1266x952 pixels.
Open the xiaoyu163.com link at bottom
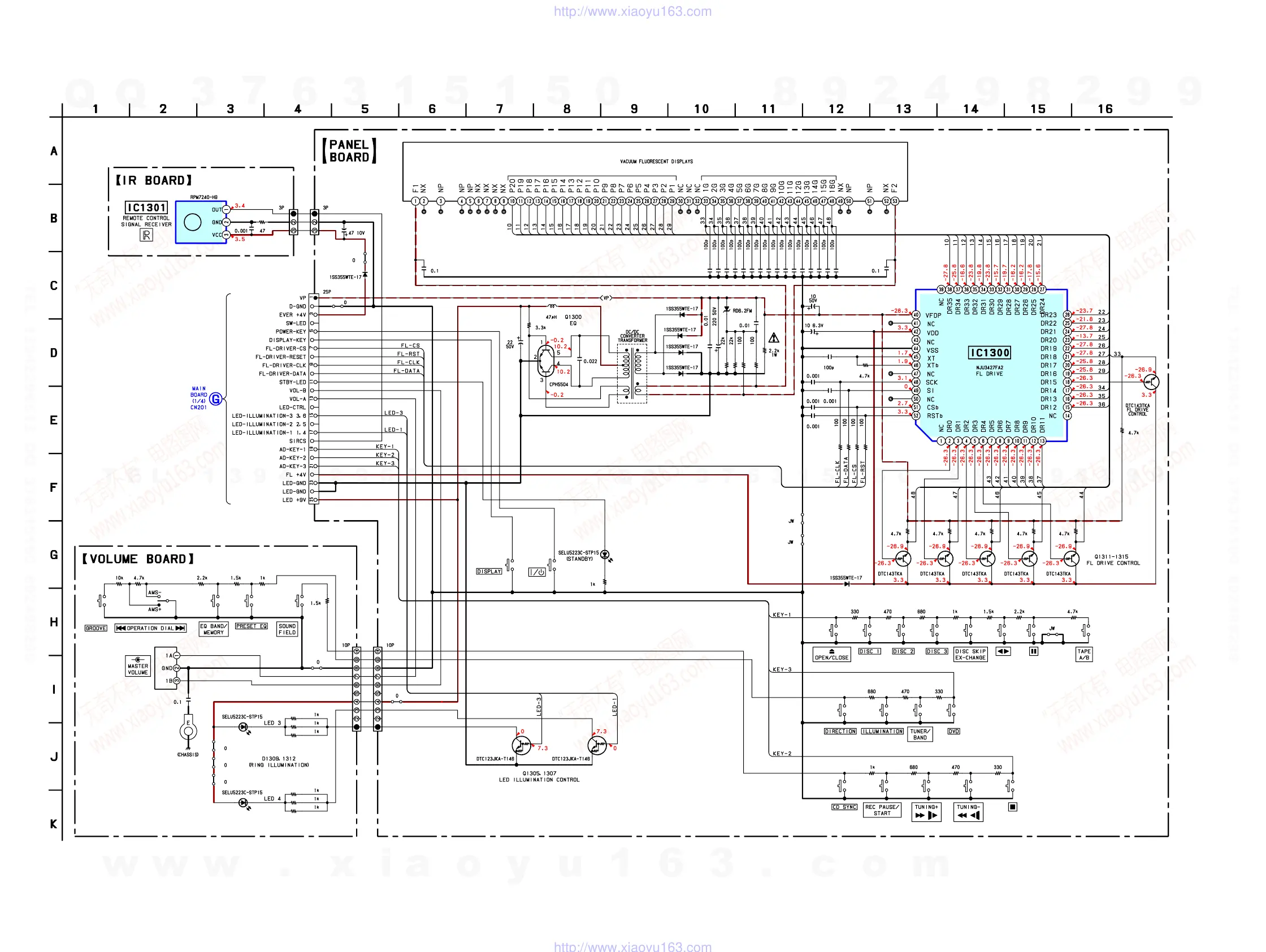click(632, 946)
